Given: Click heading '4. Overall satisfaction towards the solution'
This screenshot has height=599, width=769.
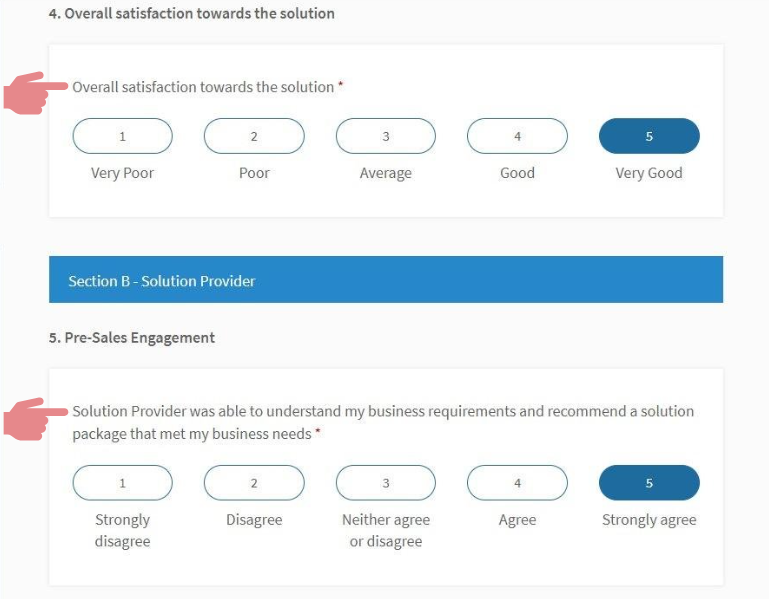Looking at the screenshot, I should pos(192,14).
